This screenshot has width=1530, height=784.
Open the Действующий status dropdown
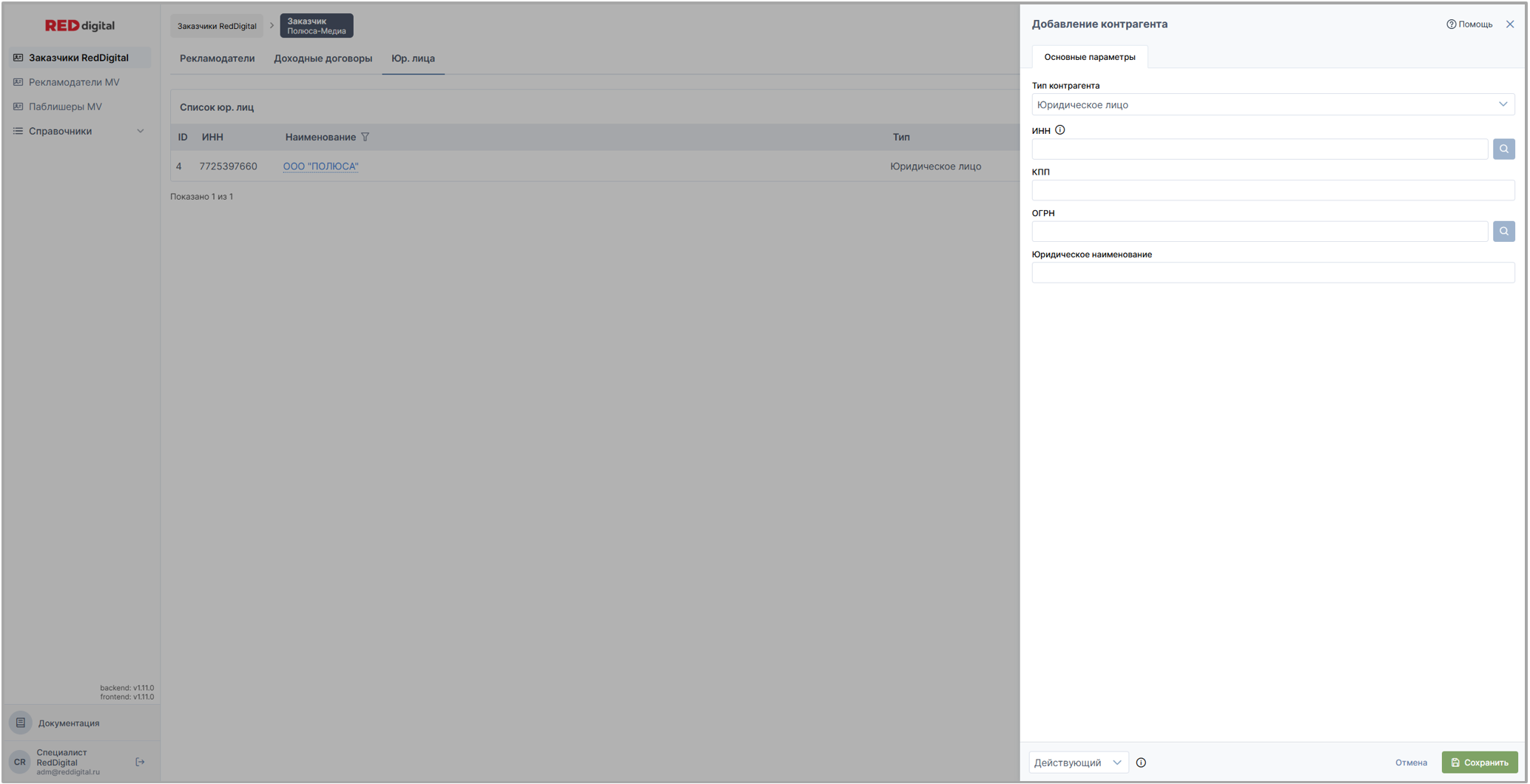click(x=1078, y=763)
